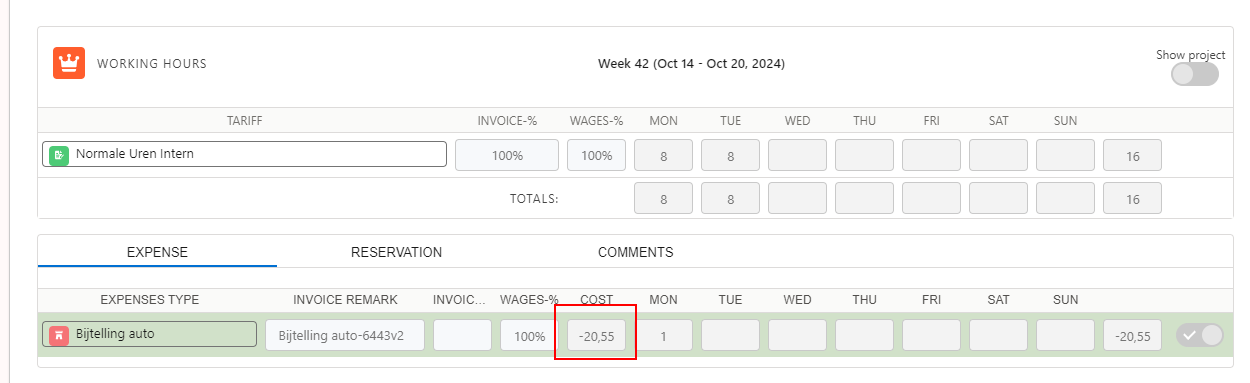This screenshot has width=1250, height=383.
Task: Click the empty Wednesday hours field in the tariff row
Action: pos(797,155)
